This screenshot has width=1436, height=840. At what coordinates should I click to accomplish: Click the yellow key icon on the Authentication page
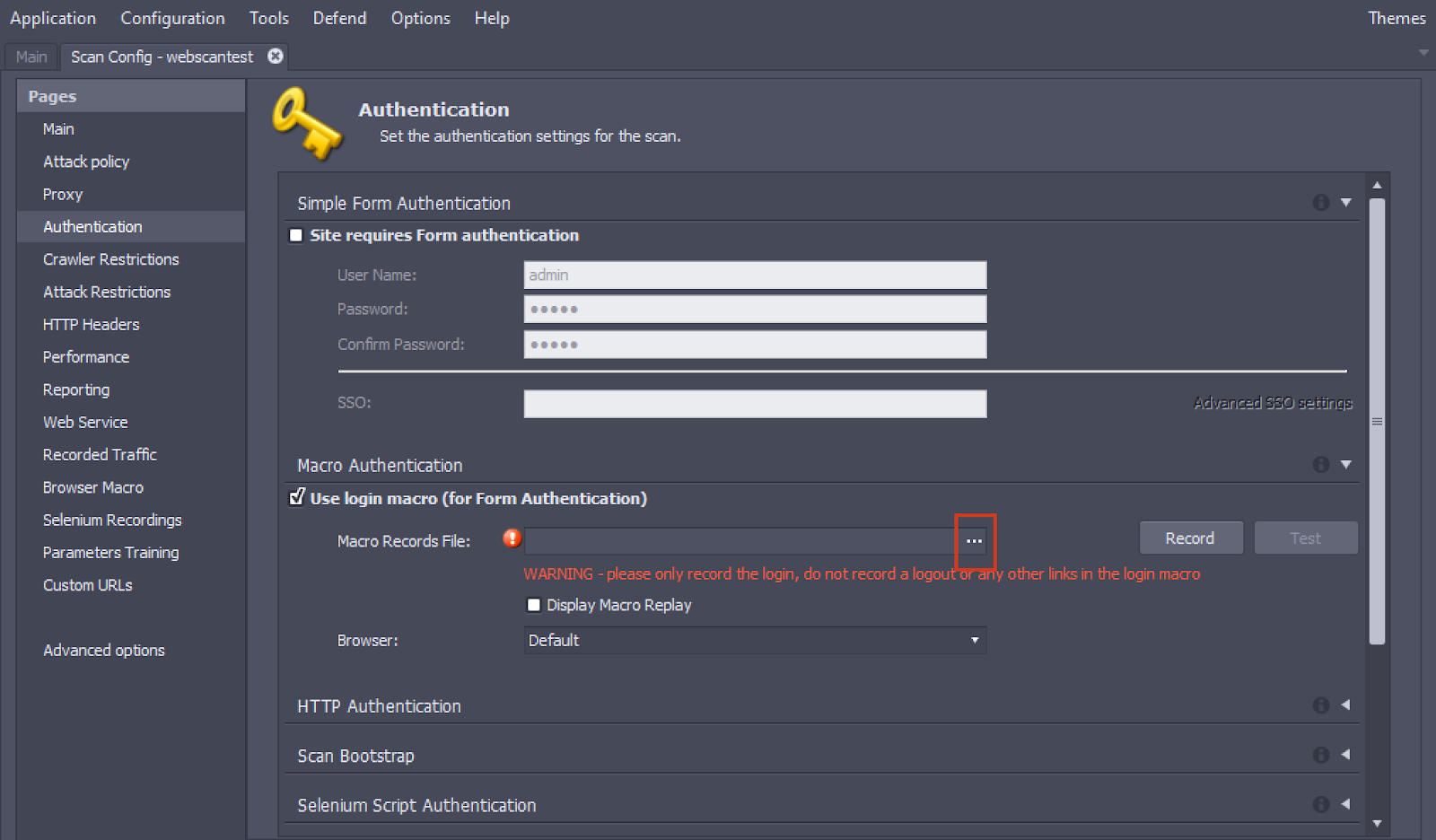click(309, 124)
